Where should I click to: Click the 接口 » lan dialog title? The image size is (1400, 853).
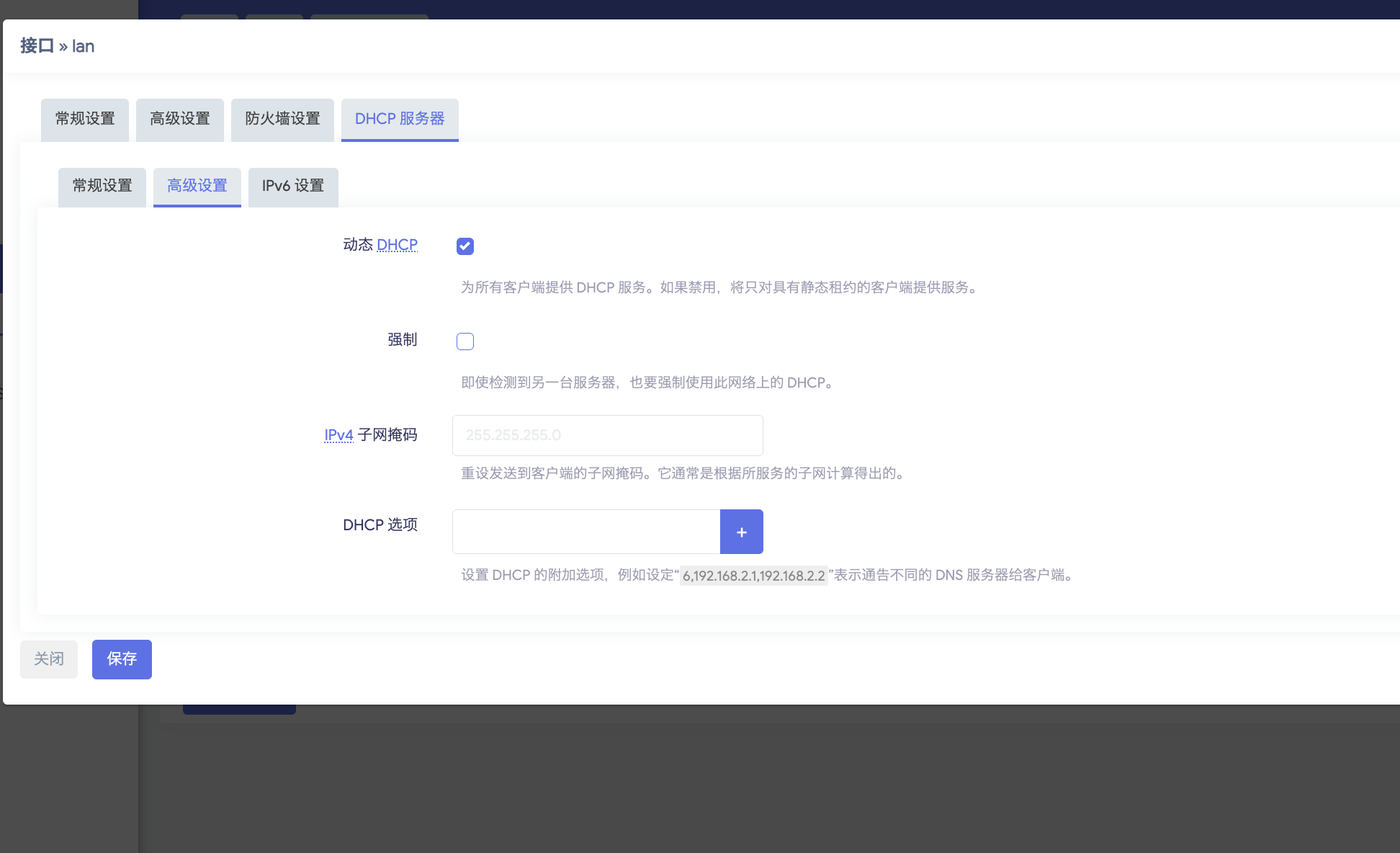58,46
